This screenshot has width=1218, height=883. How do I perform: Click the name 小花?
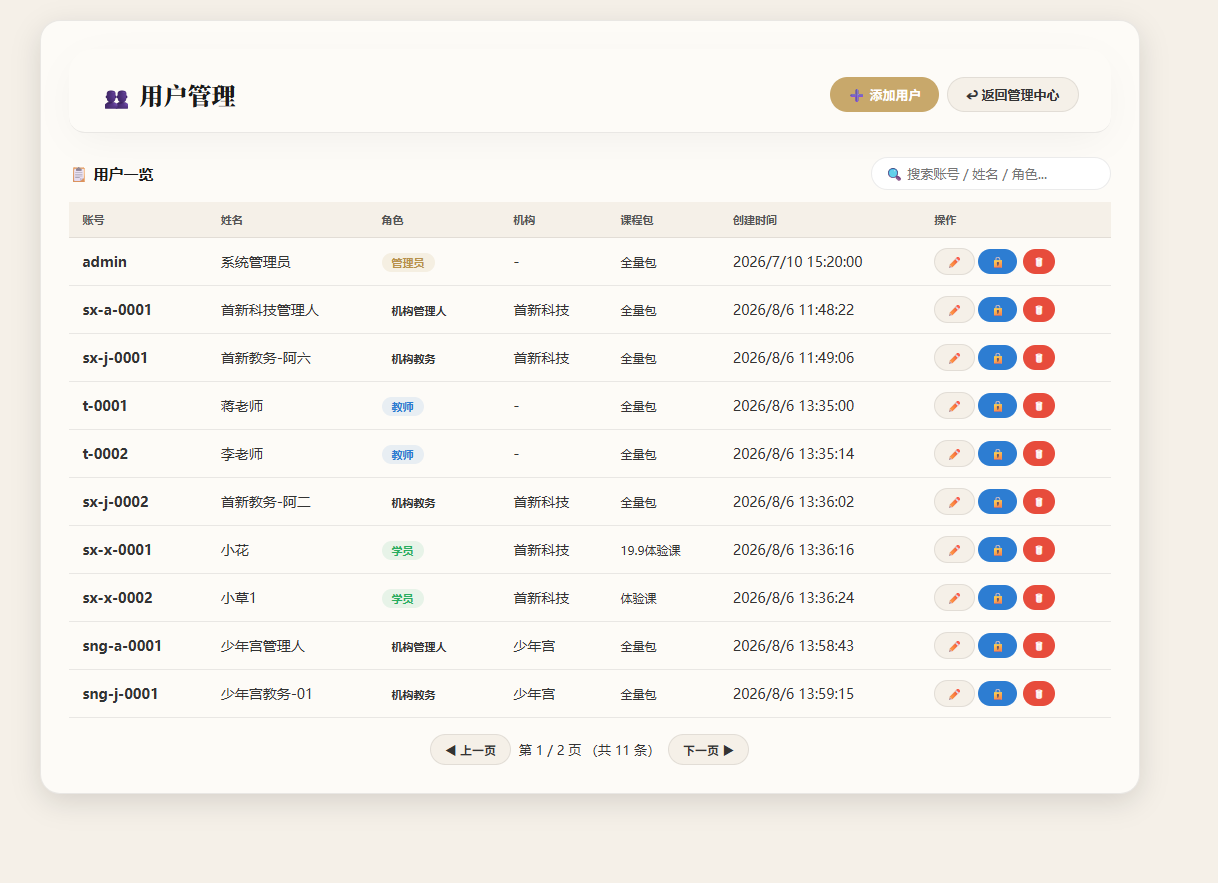point(235,550)
